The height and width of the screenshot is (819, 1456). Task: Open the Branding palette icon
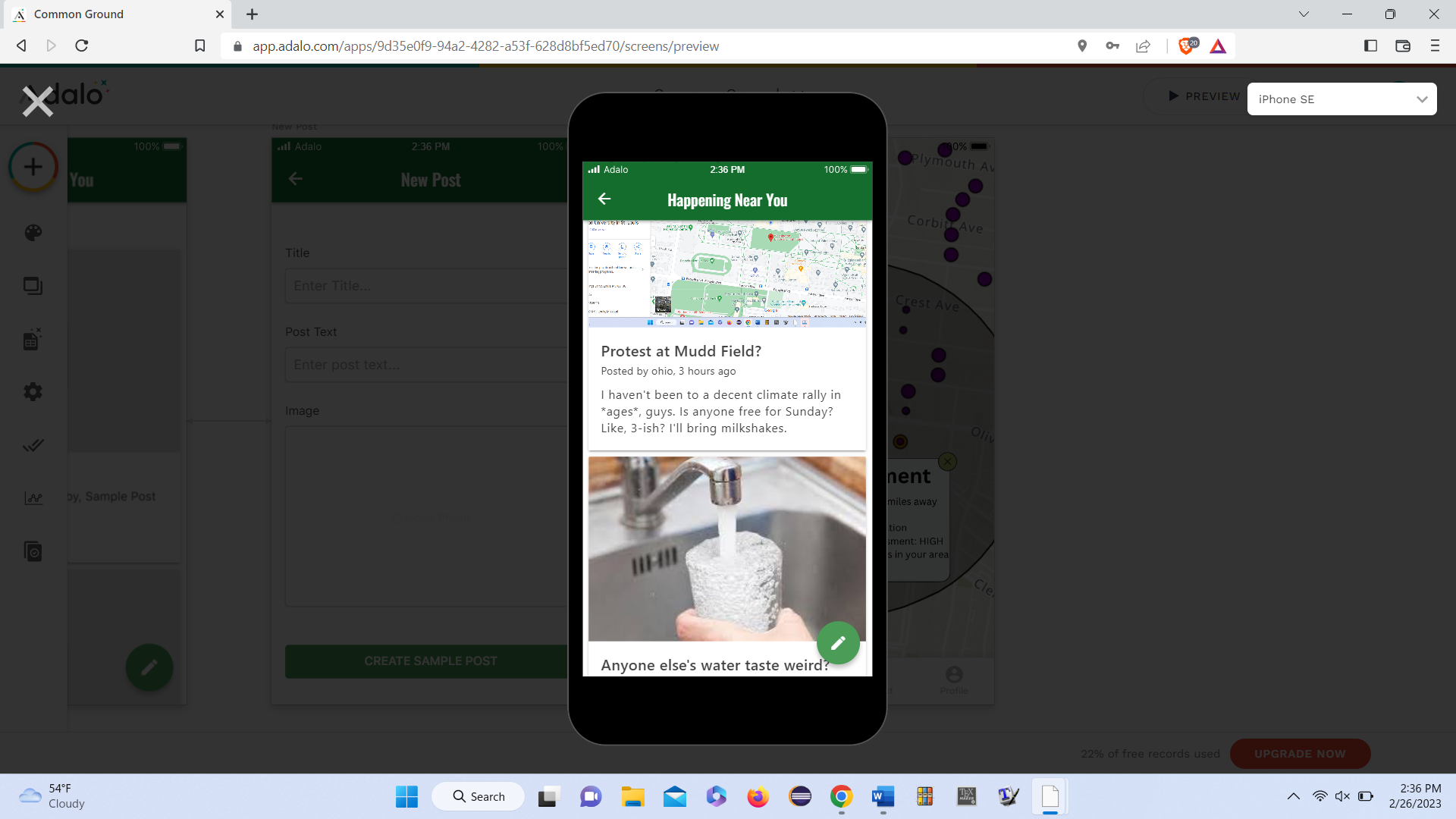tap(33, 233)
